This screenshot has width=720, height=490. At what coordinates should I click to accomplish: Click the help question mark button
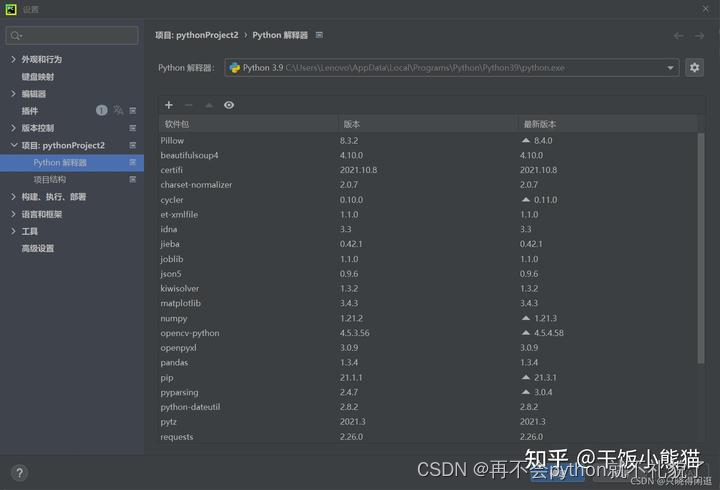19,473
